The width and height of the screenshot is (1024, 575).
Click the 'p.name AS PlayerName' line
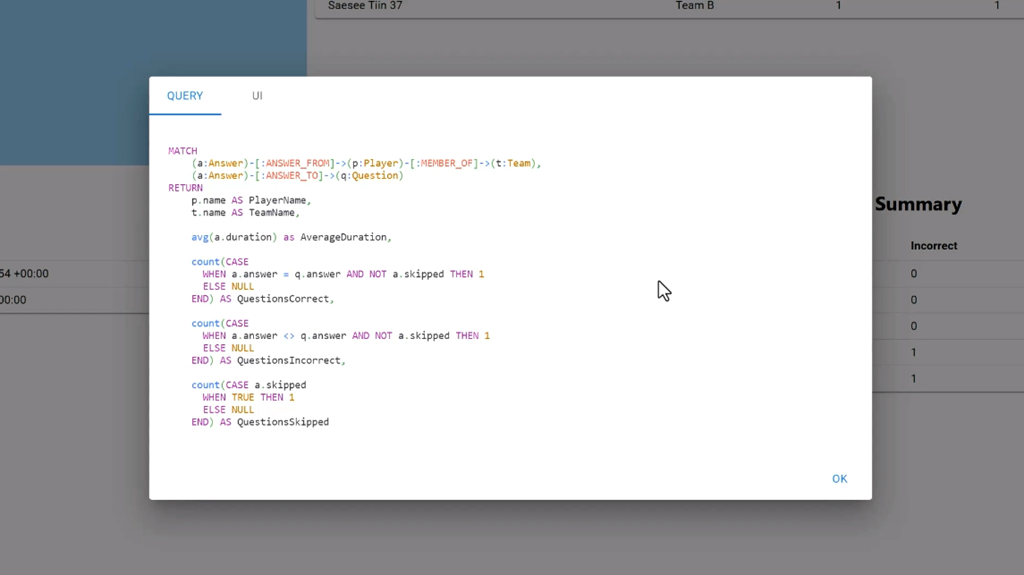coord(251,200)
